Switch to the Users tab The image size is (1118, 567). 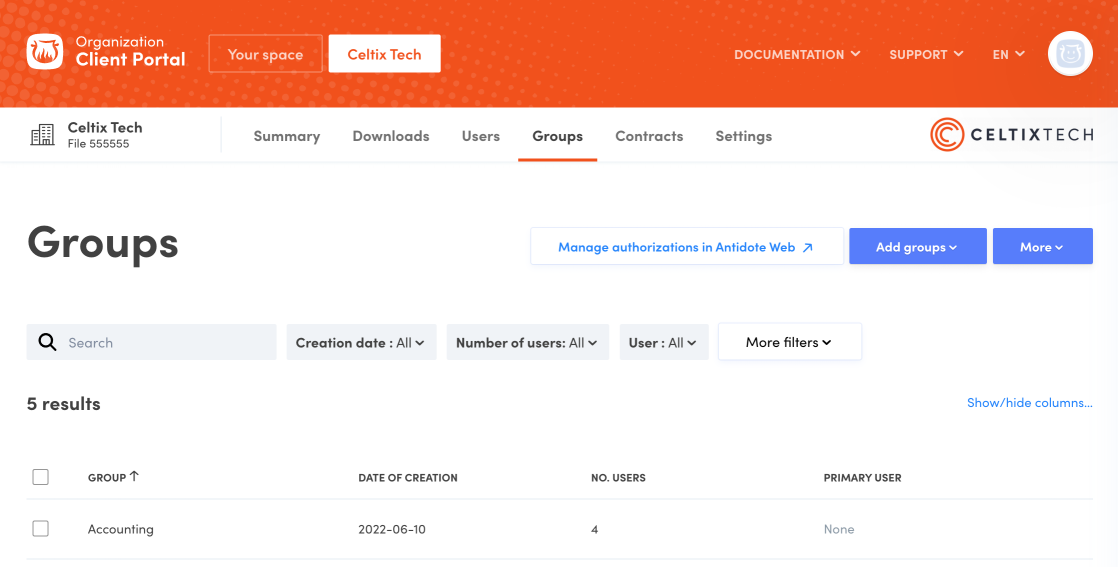(x=480, y=136)
